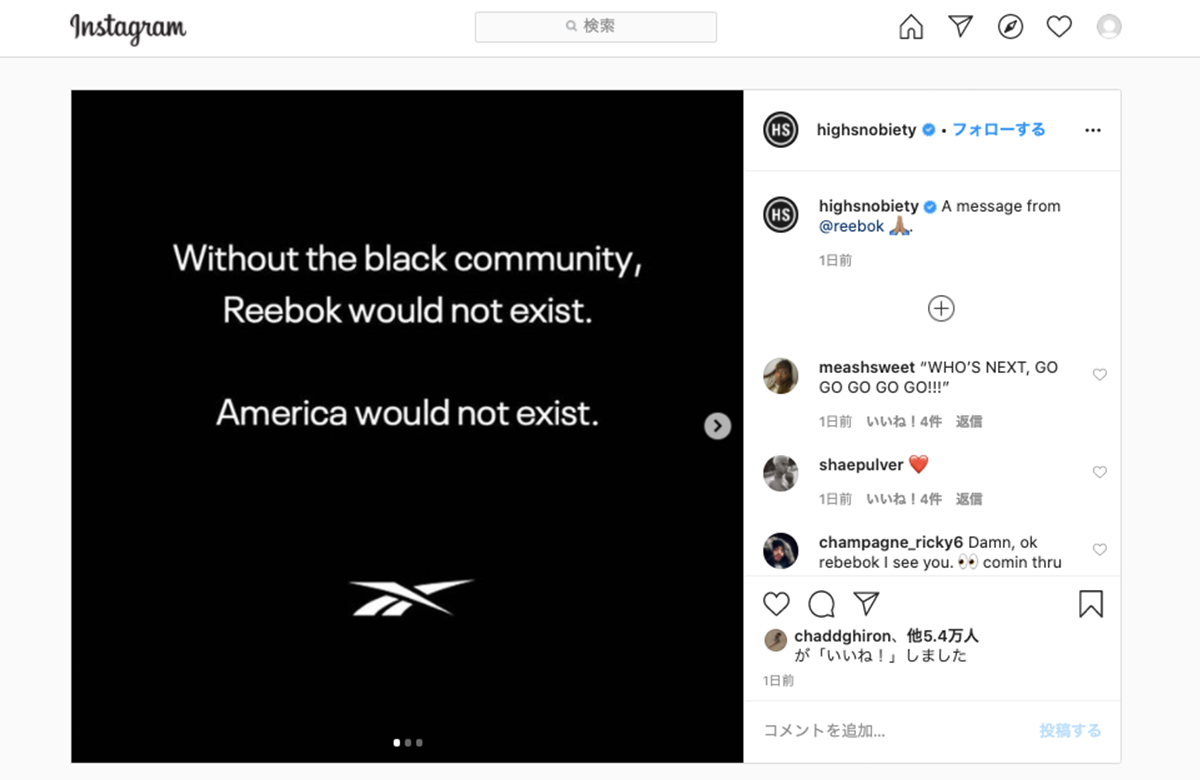The image size is (1200, 780).
Task: Load more comments with plus button
Action: coord(941,308)
